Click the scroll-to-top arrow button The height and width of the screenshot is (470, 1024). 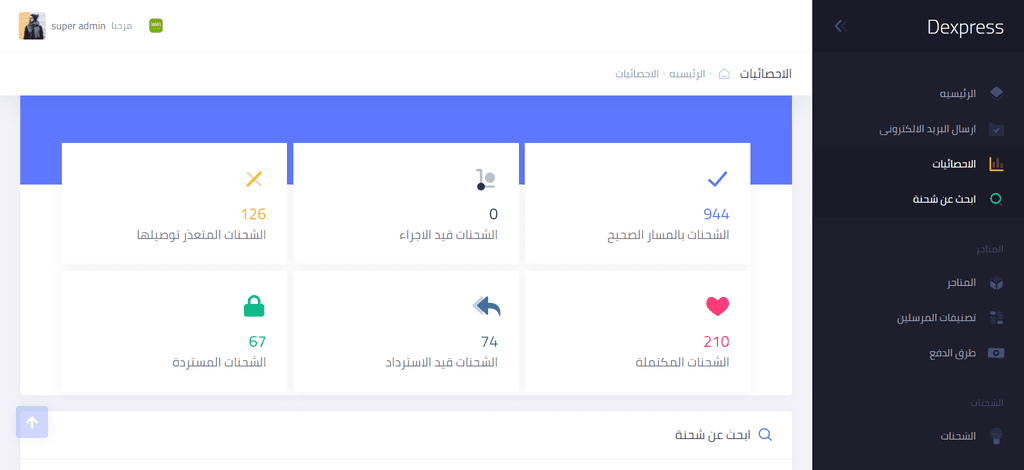(32, 422)
